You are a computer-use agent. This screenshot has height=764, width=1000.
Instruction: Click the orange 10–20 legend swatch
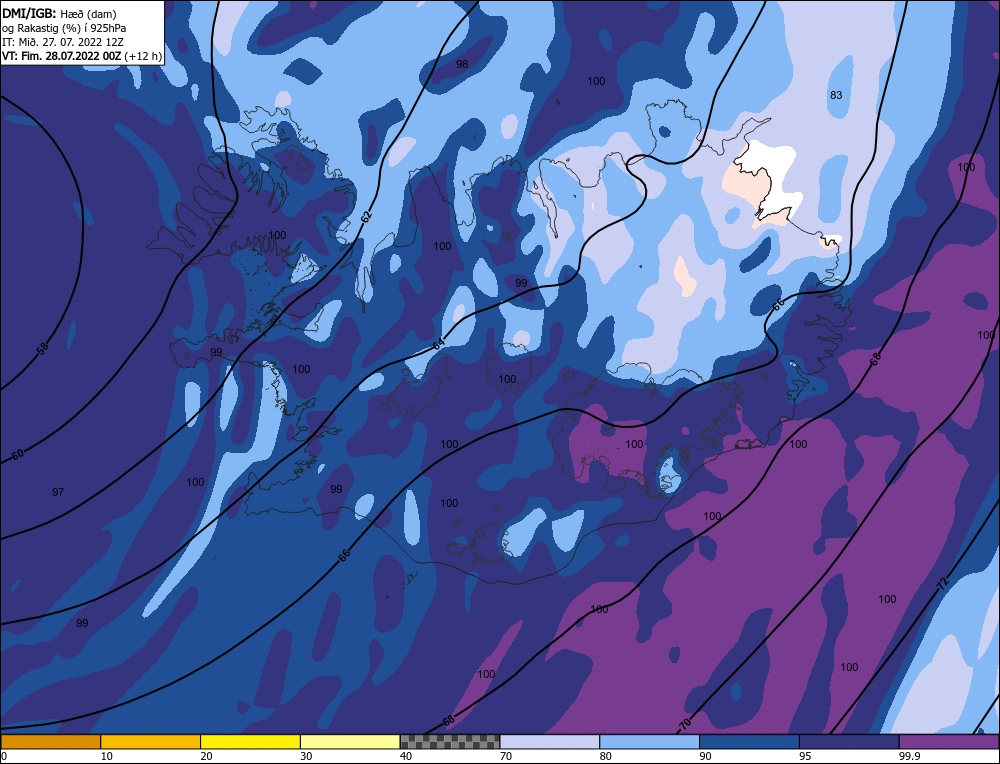tap(151, 742)
